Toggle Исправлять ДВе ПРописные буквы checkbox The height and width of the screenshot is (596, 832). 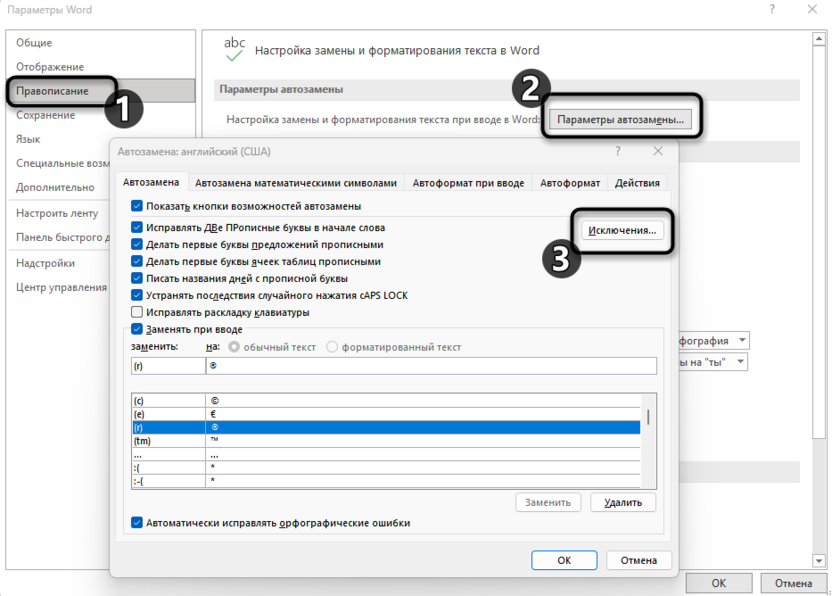coord(137,227)
